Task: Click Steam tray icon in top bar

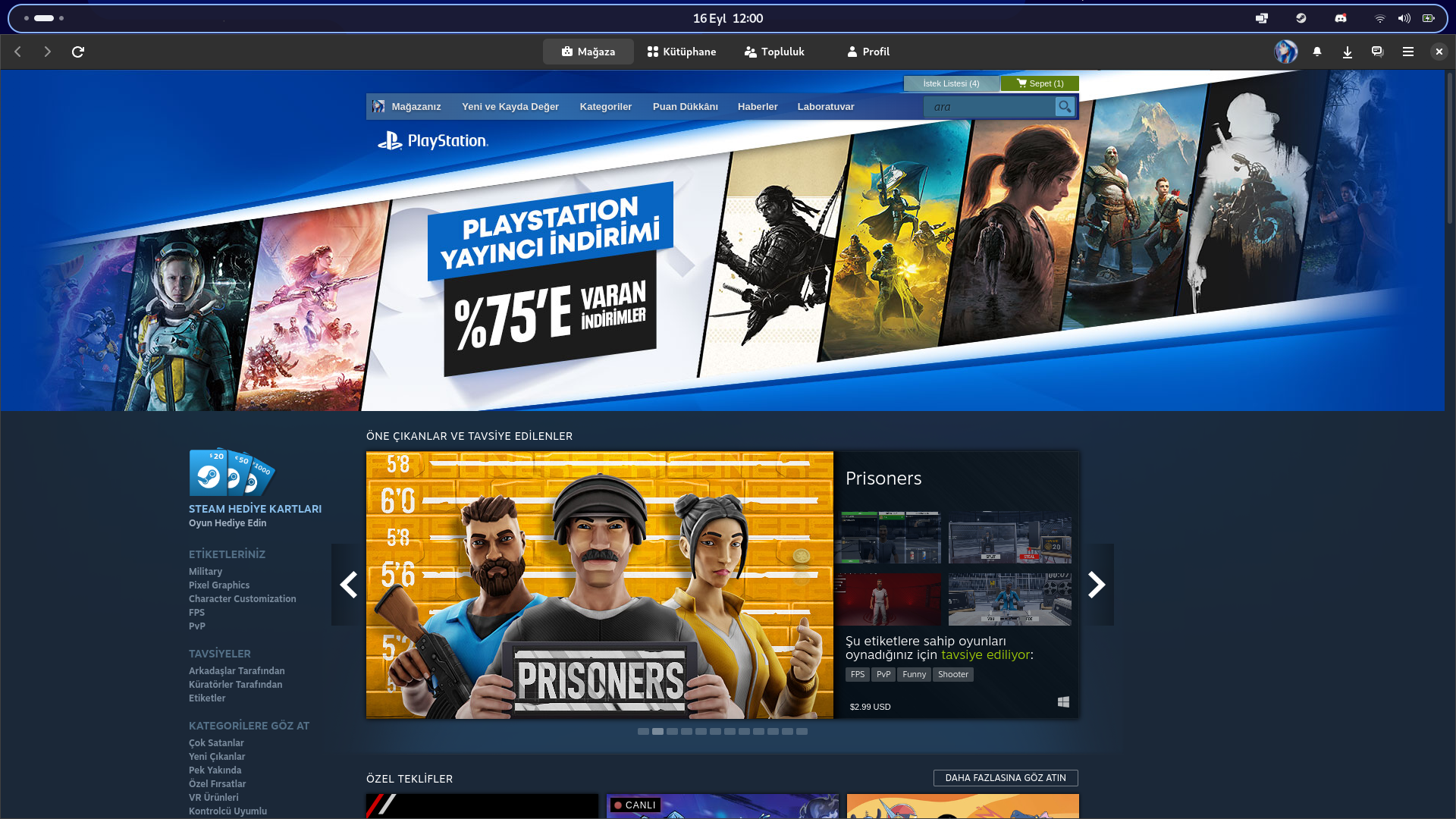Action: [x=1301, y=18]
